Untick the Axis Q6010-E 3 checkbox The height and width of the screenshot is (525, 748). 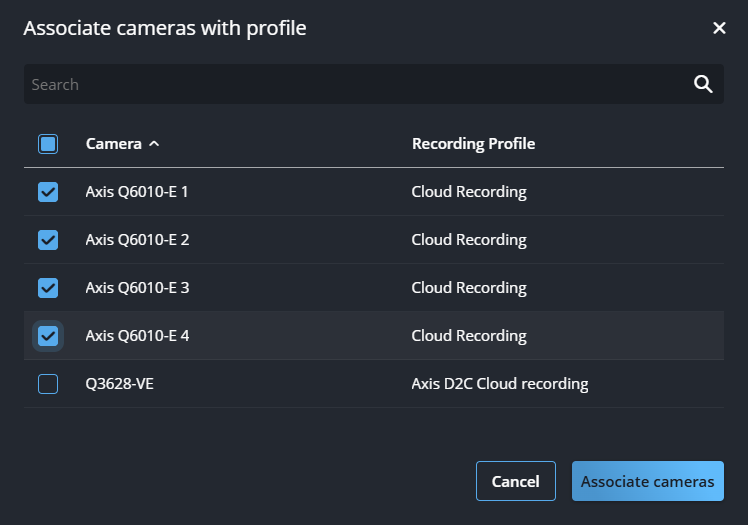48,288
